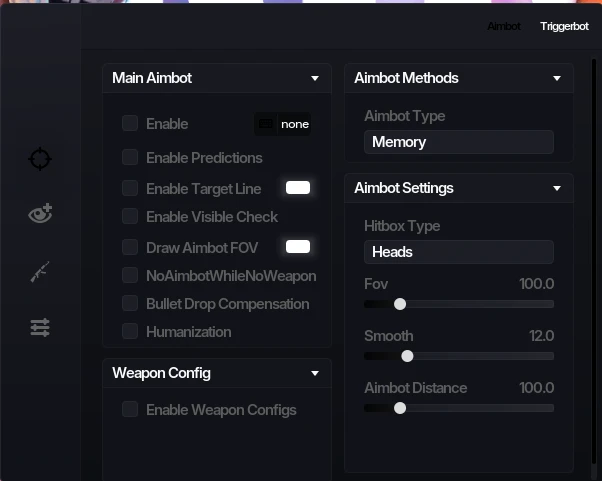The height and width of the screenshot is (481, 602).
Task: Open the rifle weapon section in sidebar
Action: [x=40, y=271]
